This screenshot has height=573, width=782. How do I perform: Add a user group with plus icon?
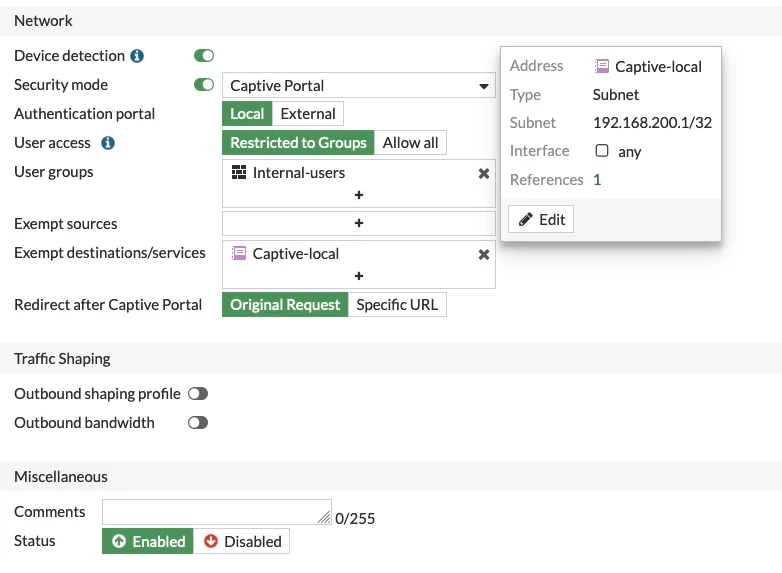(x=359, y=195)
